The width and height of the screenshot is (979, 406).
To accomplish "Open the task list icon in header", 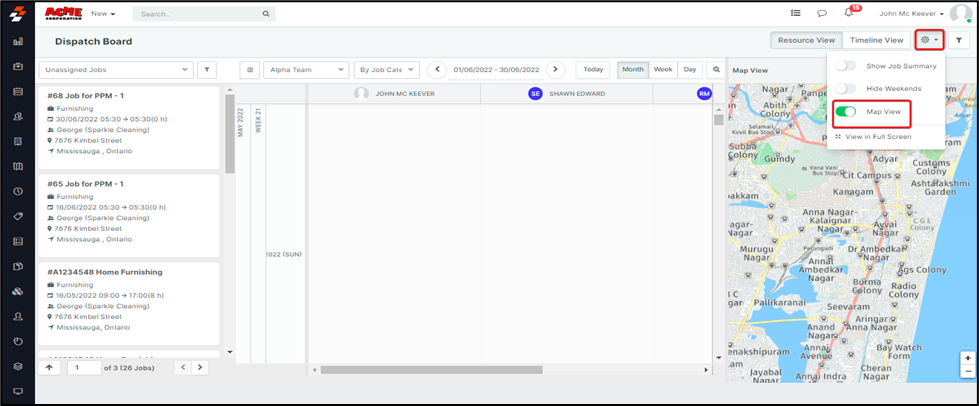I will point(795,13).
